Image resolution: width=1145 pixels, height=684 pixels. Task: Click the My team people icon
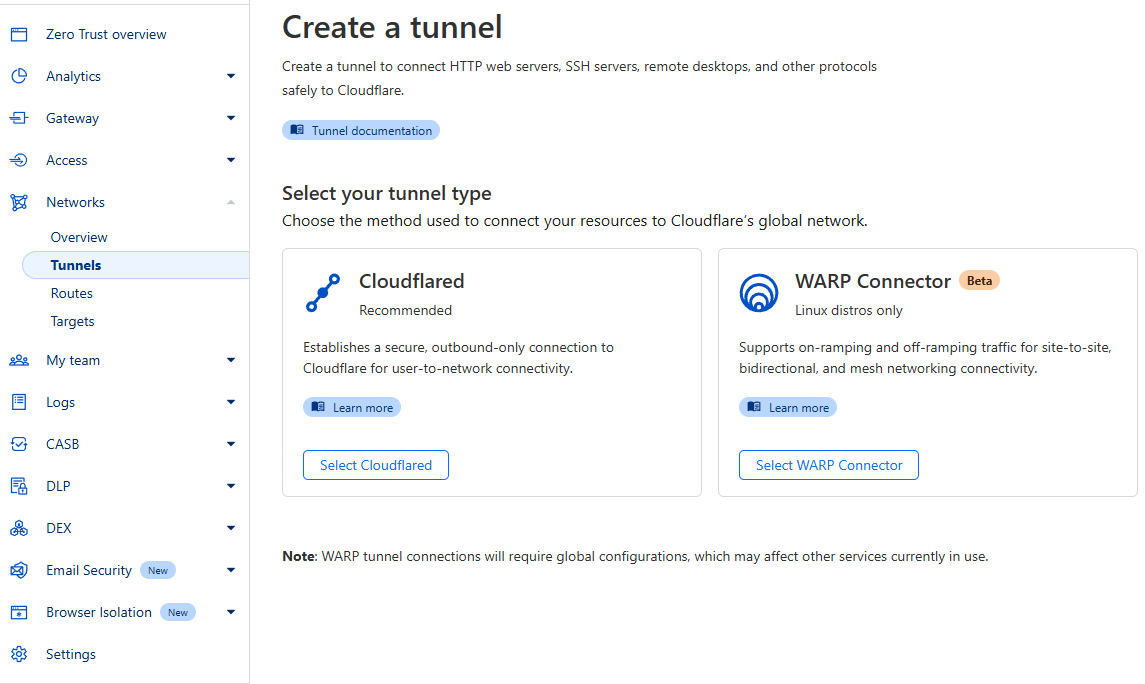[18, 361]
